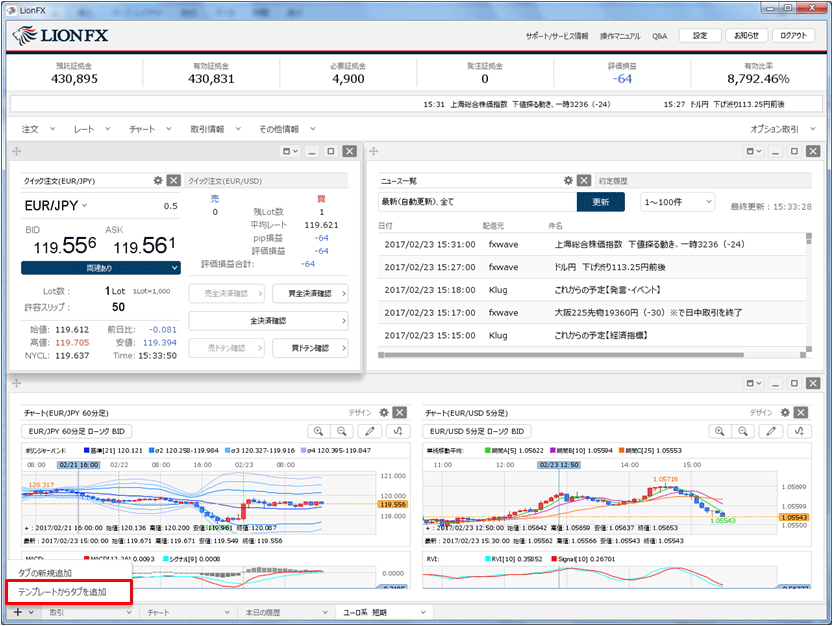This screenshot has width=833, height=626.
Task: Click the BID price 119.556 to sell
Action: pyautogui.click(x=65, y=246)
